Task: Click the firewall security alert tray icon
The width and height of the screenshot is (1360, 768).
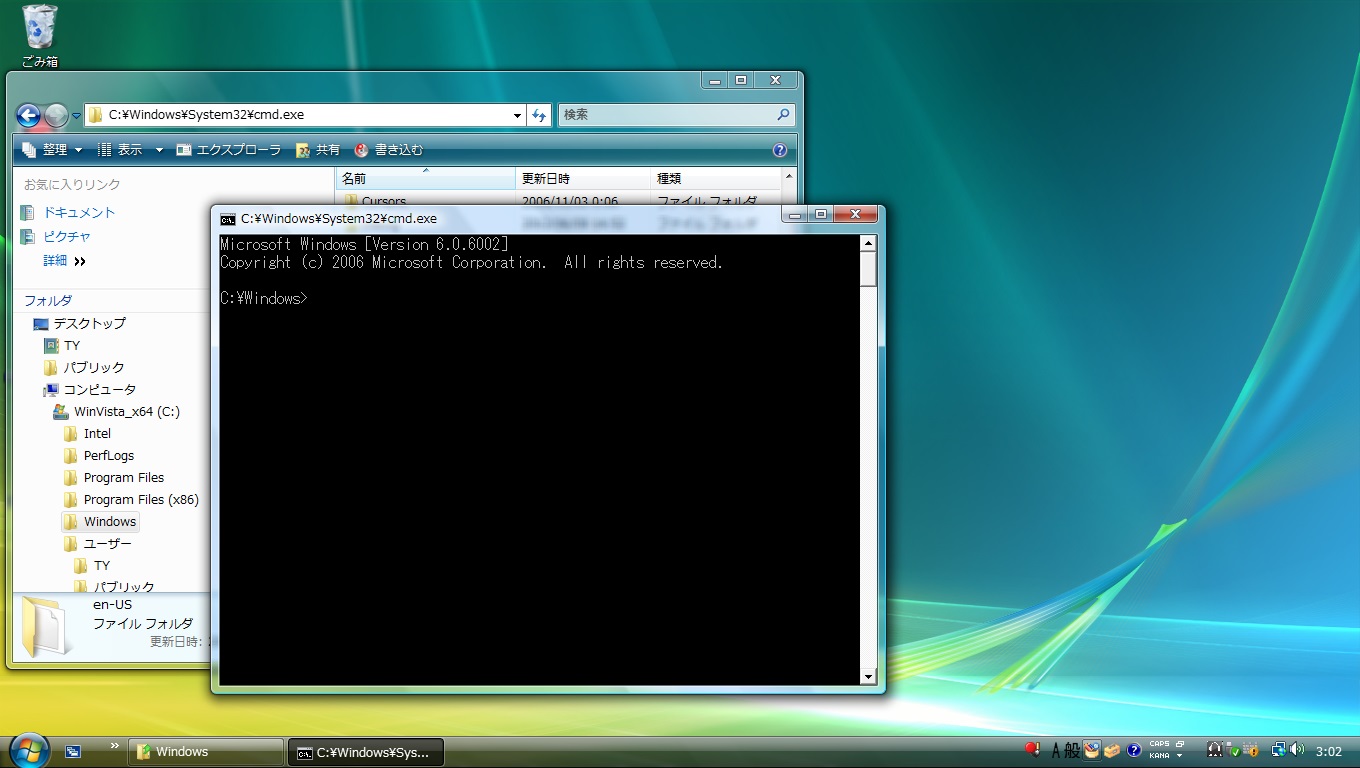Action: [1252, 751]
